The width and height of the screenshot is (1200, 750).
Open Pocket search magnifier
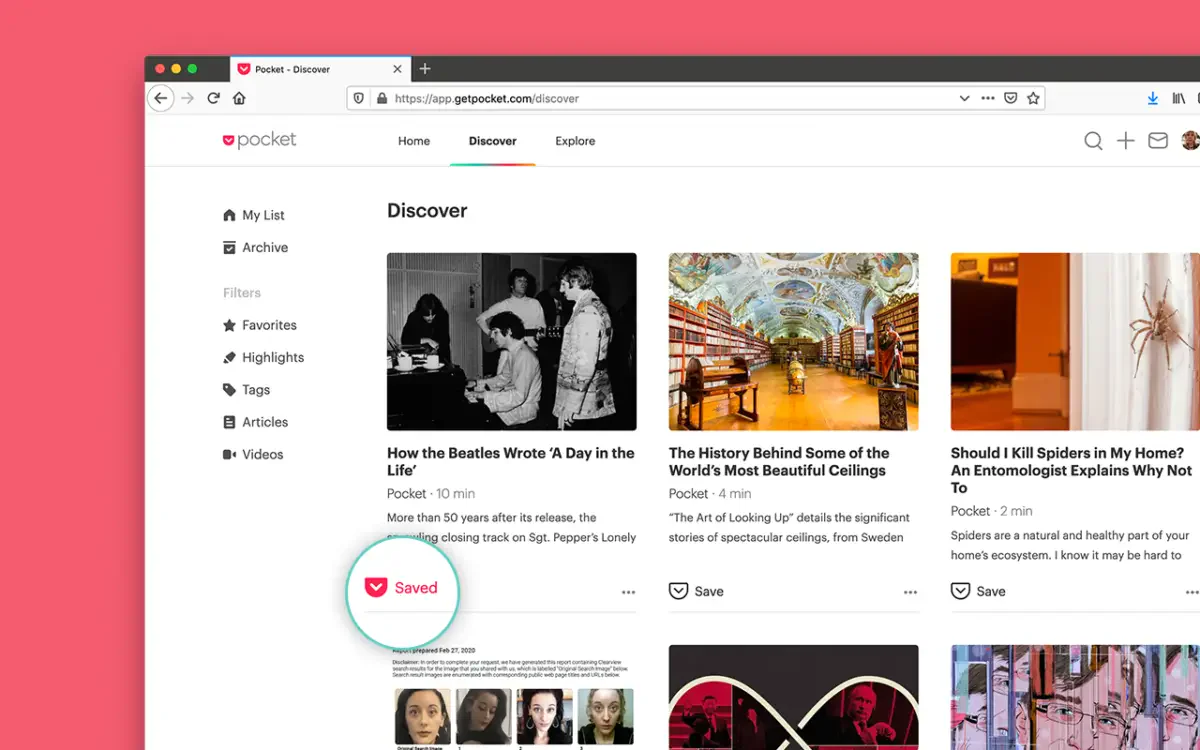1093,141
